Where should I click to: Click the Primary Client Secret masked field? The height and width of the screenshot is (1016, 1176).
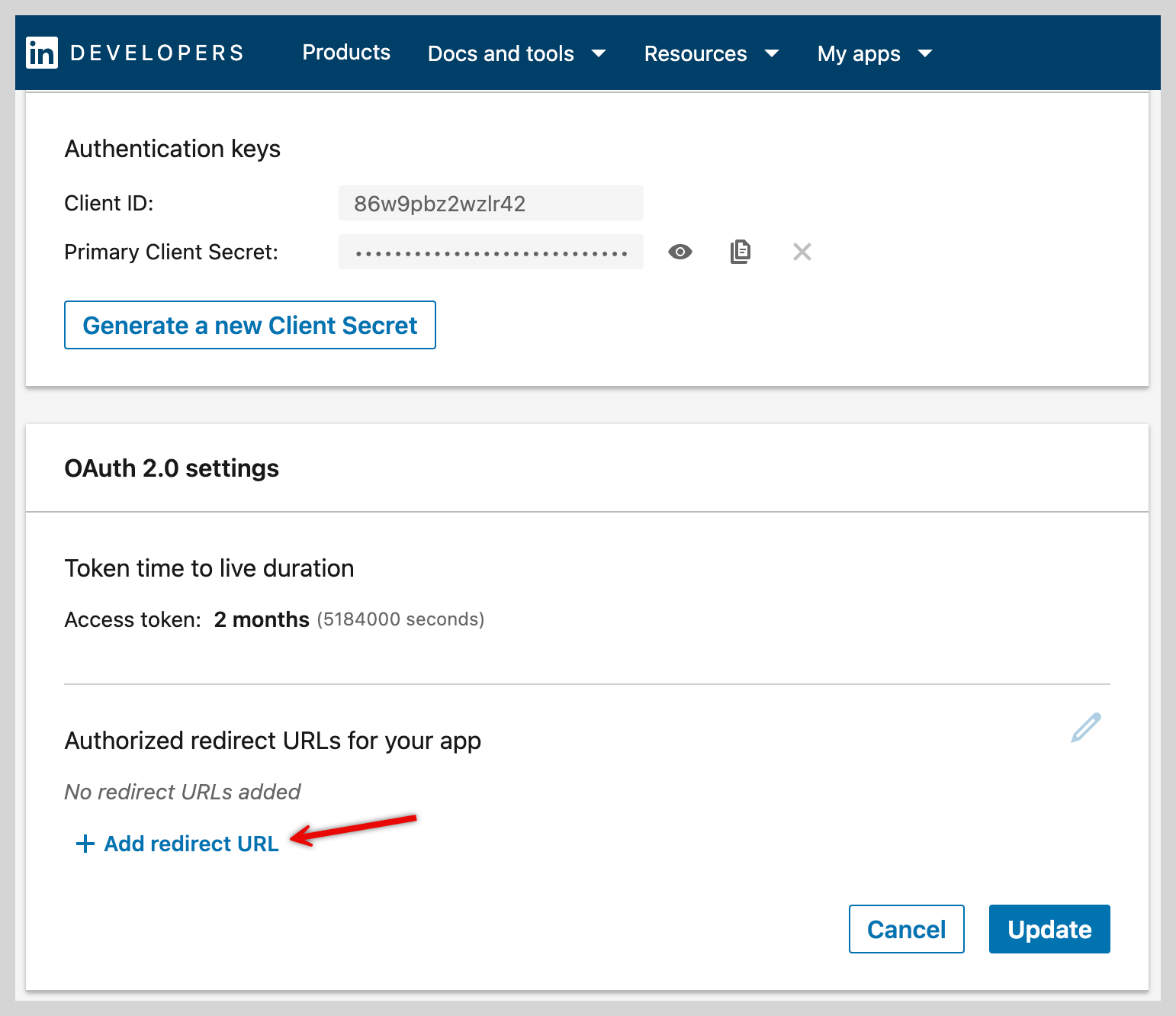pos(491,252)
